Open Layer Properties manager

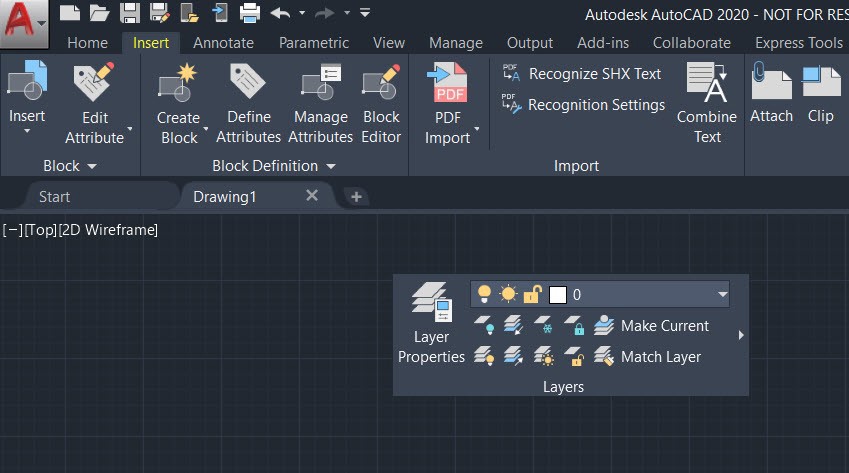tap(432, 323)
